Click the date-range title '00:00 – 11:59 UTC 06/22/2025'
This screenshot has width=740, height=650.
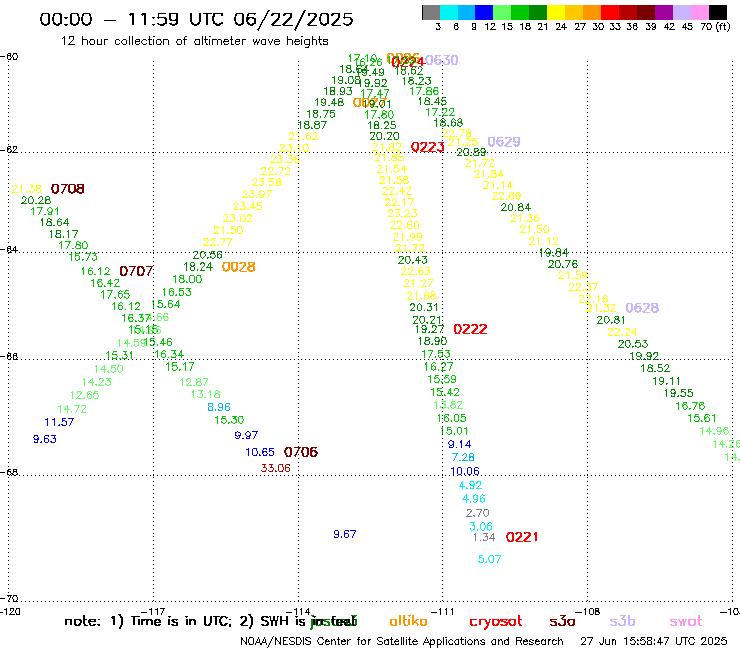click(x=196, y=19)
